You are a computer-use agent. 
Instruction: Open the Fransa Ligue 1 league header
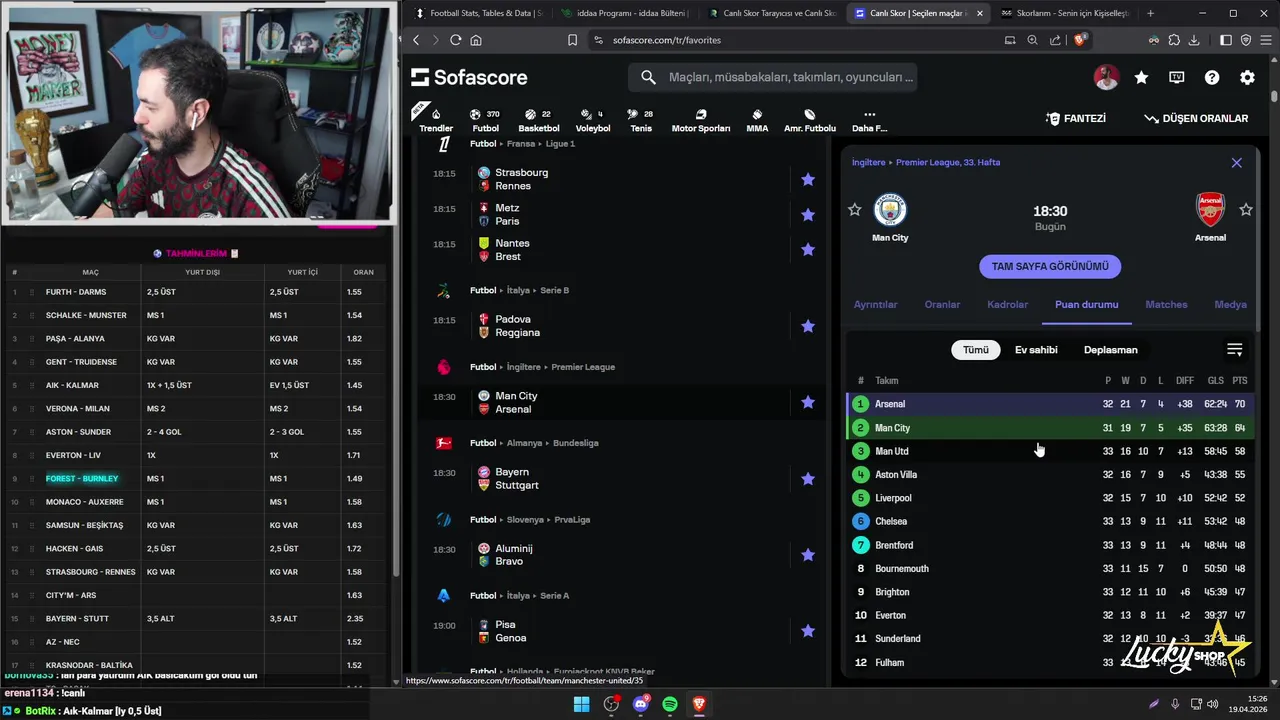522,143
